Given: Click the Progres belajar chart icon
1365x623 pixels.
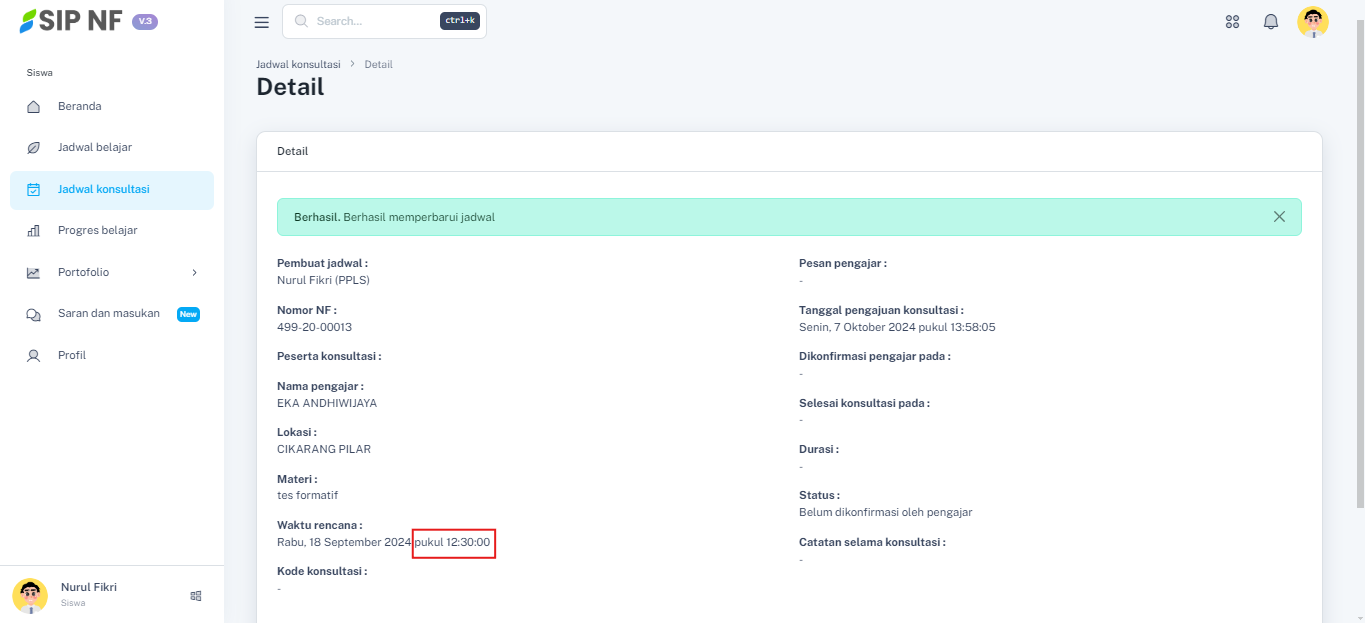Looking at the screenshot, I should [33, 231].
